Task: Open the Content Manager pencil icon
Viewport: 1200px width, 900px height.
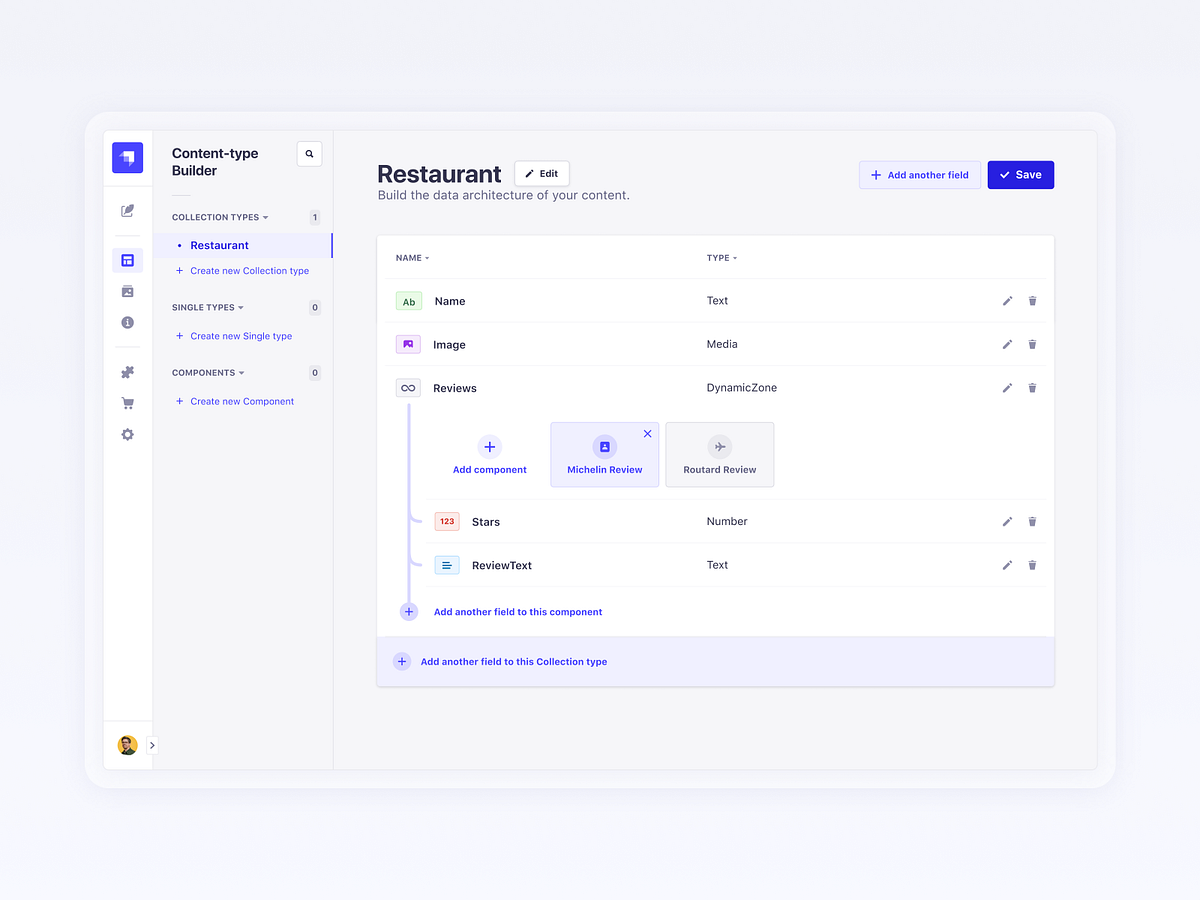Action: pos(127,210)
